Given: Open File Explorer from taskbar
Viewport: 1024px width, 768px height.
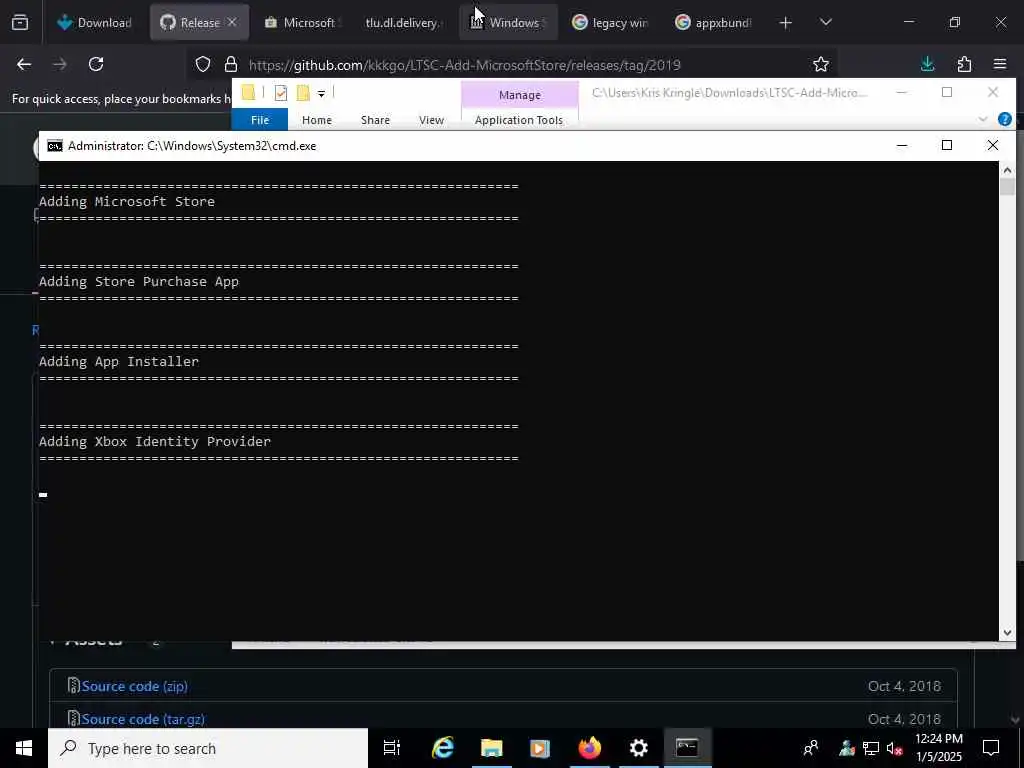Looking at the screenshot, I should pos(491,748).
